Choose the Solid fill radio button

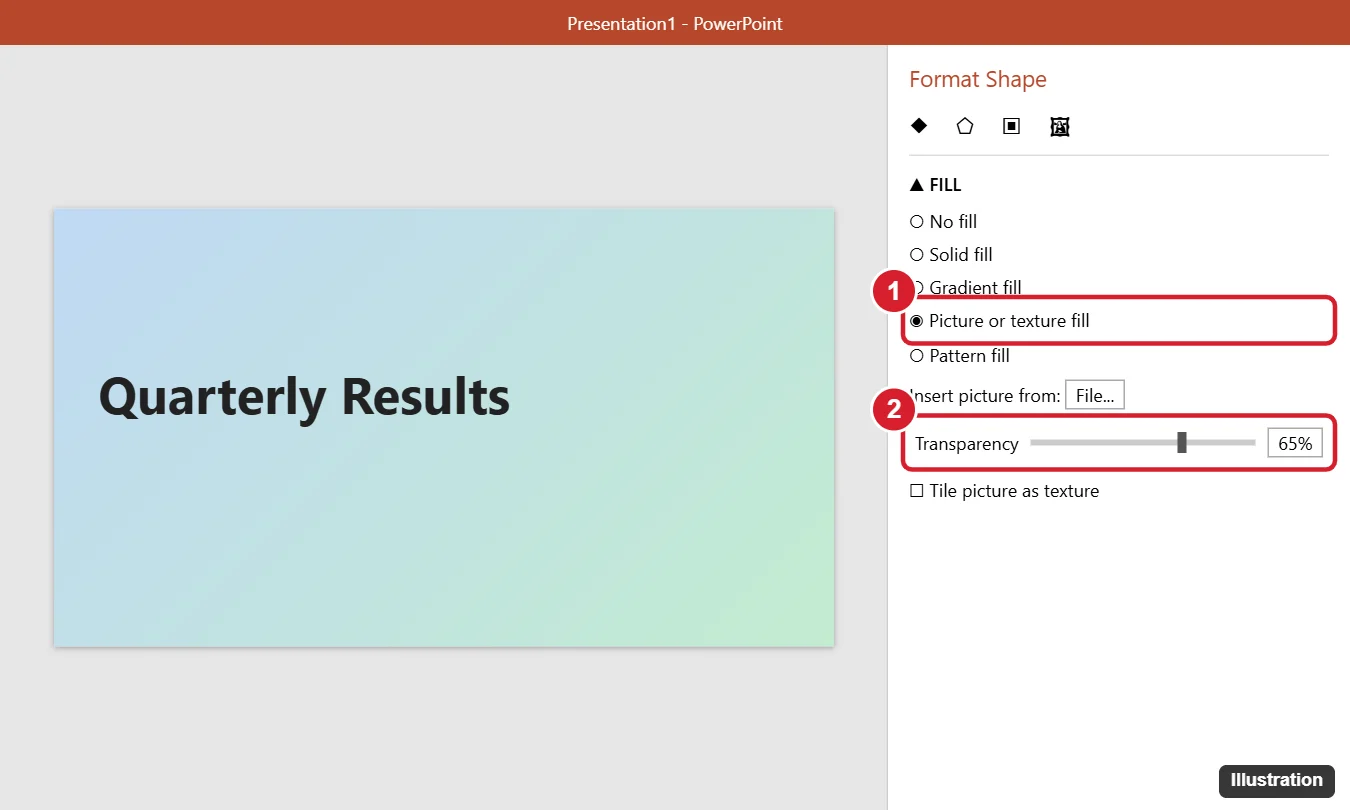pyautogui.click(x=952, y=255)
